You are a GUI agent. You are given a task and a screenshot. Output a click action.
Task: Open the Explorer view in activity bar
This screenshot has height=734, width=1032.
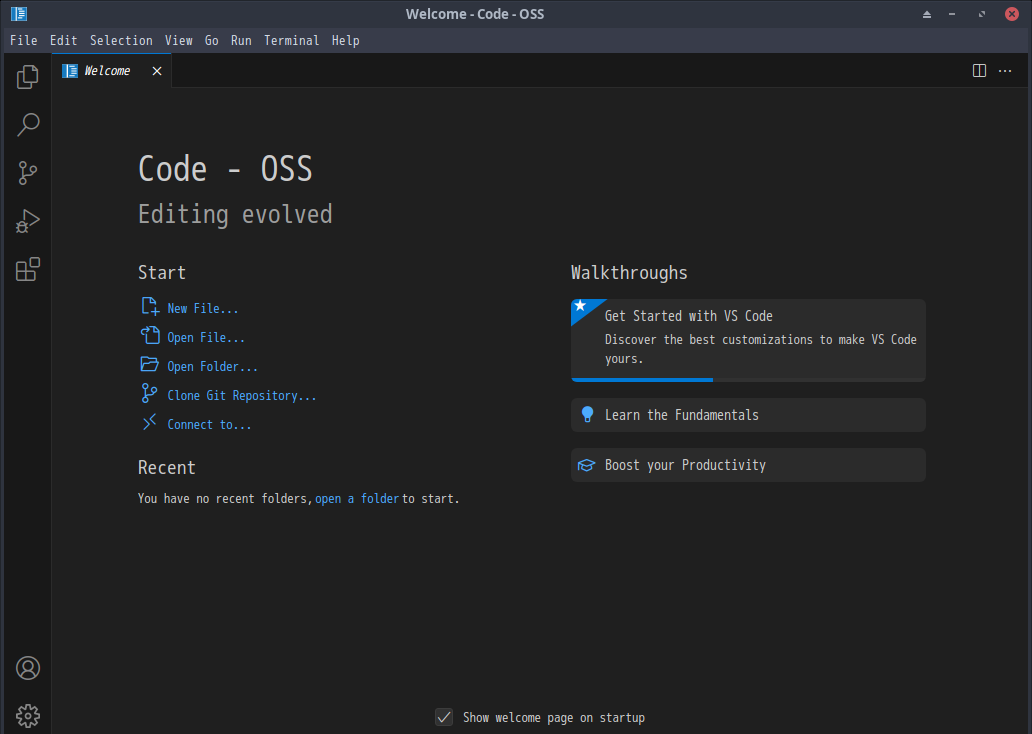coord(28,77)
